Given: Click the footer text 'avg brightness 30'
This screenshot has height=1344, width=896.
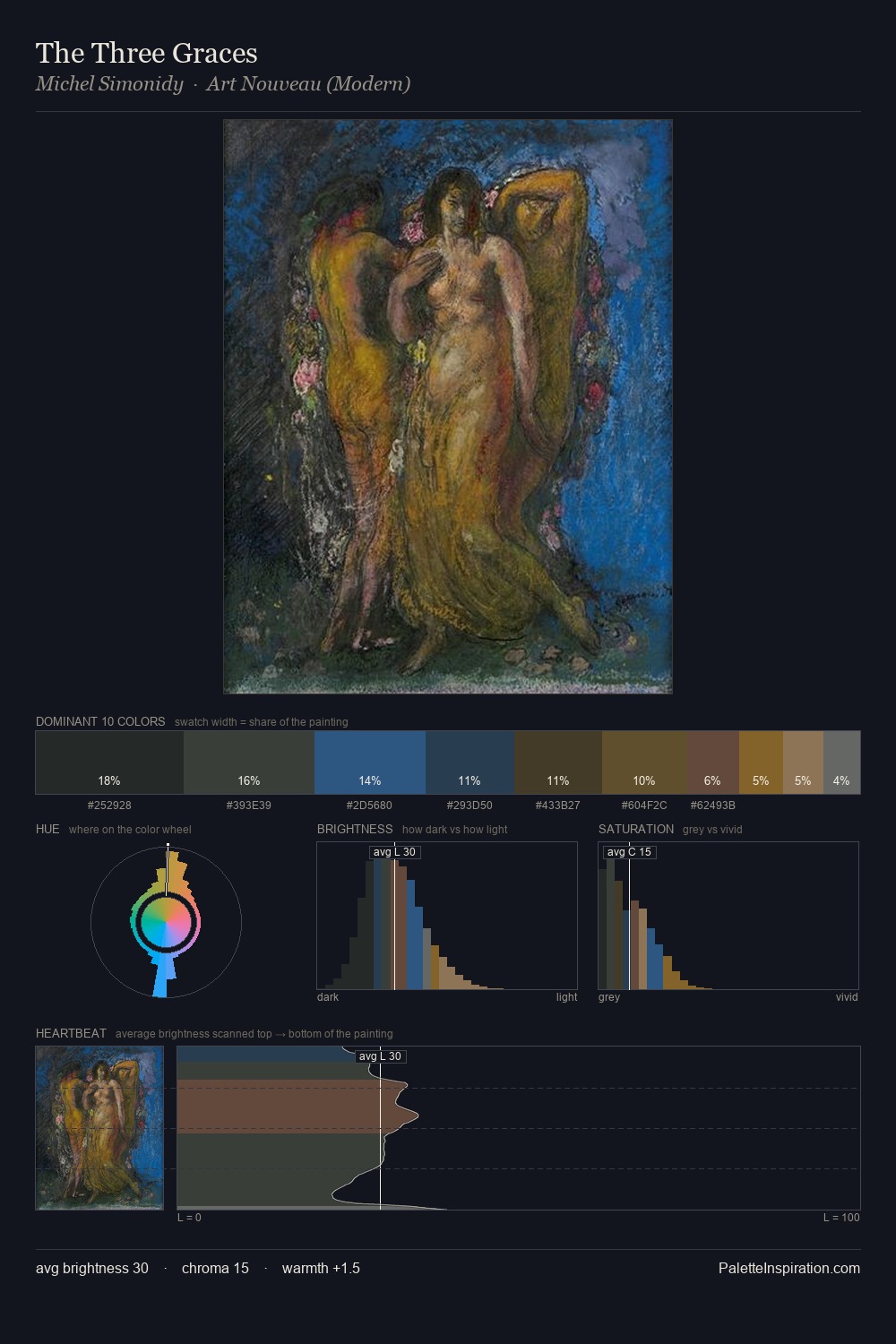Looking at the screenshot, I should (92, 1268).
